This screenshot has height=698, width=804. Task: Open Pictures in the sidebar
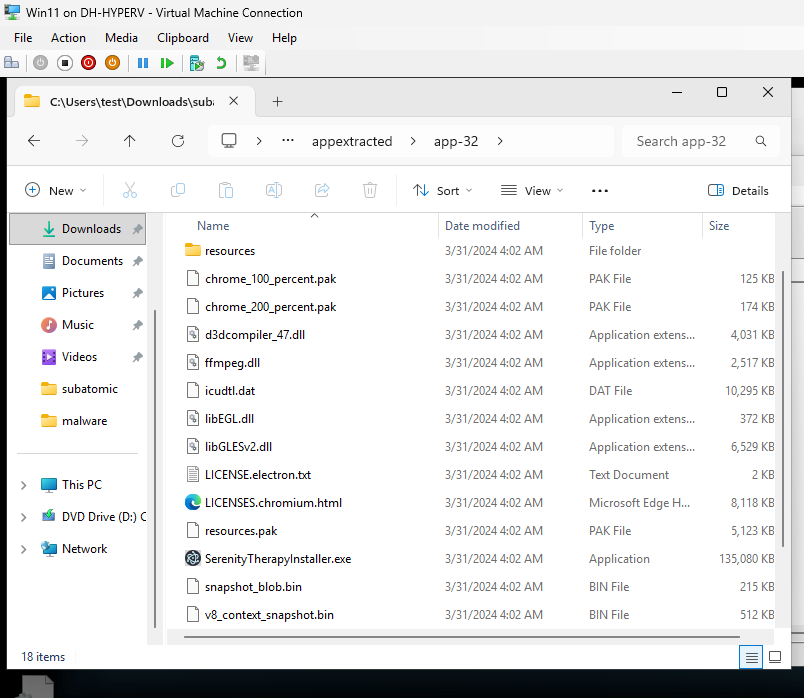[83, 293]
